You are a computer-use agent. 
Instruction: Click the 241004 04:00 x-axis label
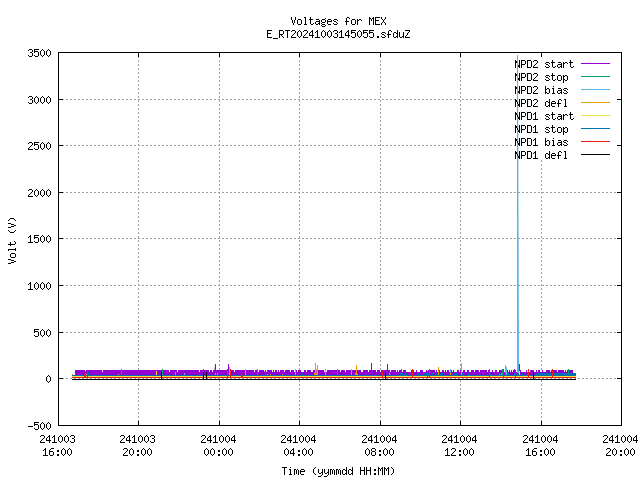[x=298, y=446]
